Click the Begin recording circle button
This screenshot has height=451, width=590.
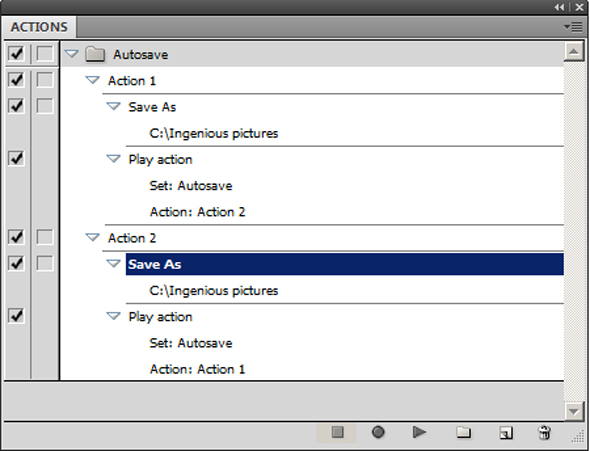[x=378, y=432]
